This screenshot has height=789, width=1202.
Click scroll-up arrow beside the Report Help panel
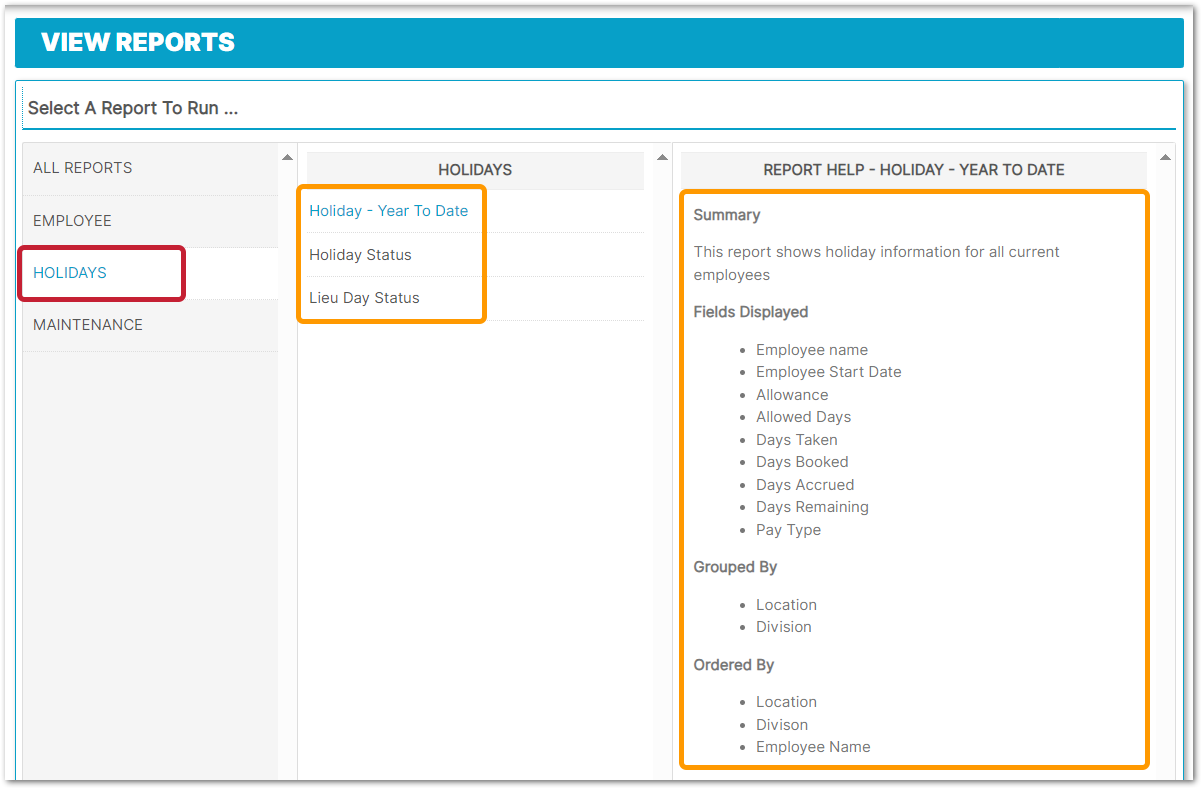(1164, 157)
